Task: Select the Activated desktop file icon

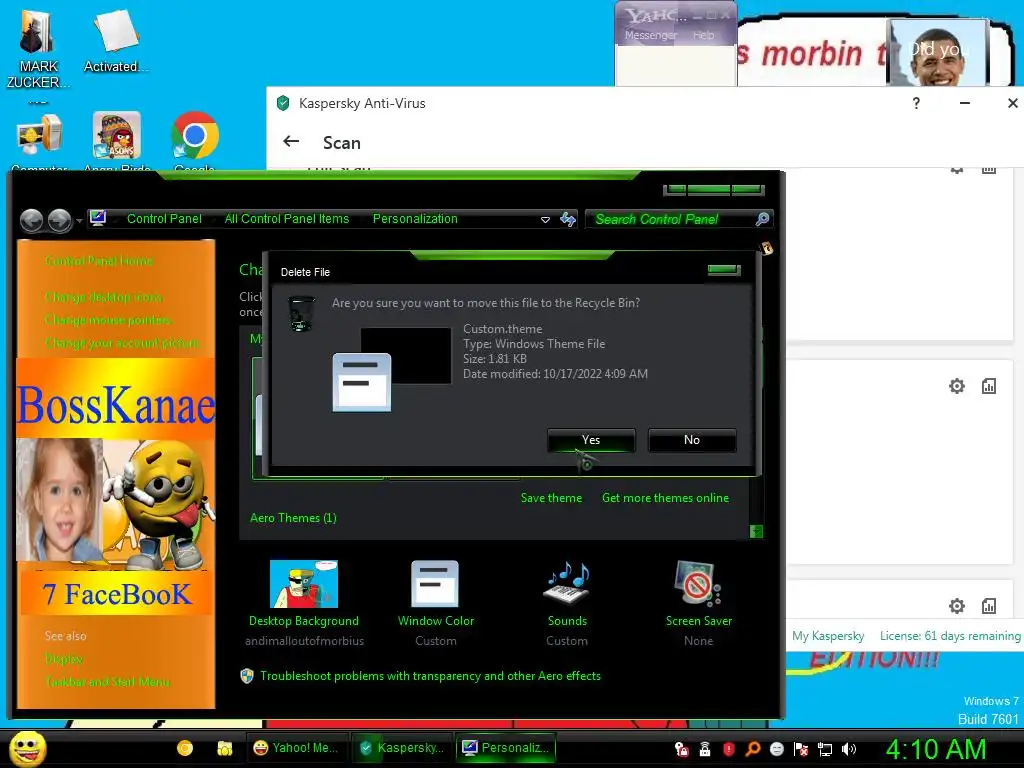Action: tap(116, 40)
